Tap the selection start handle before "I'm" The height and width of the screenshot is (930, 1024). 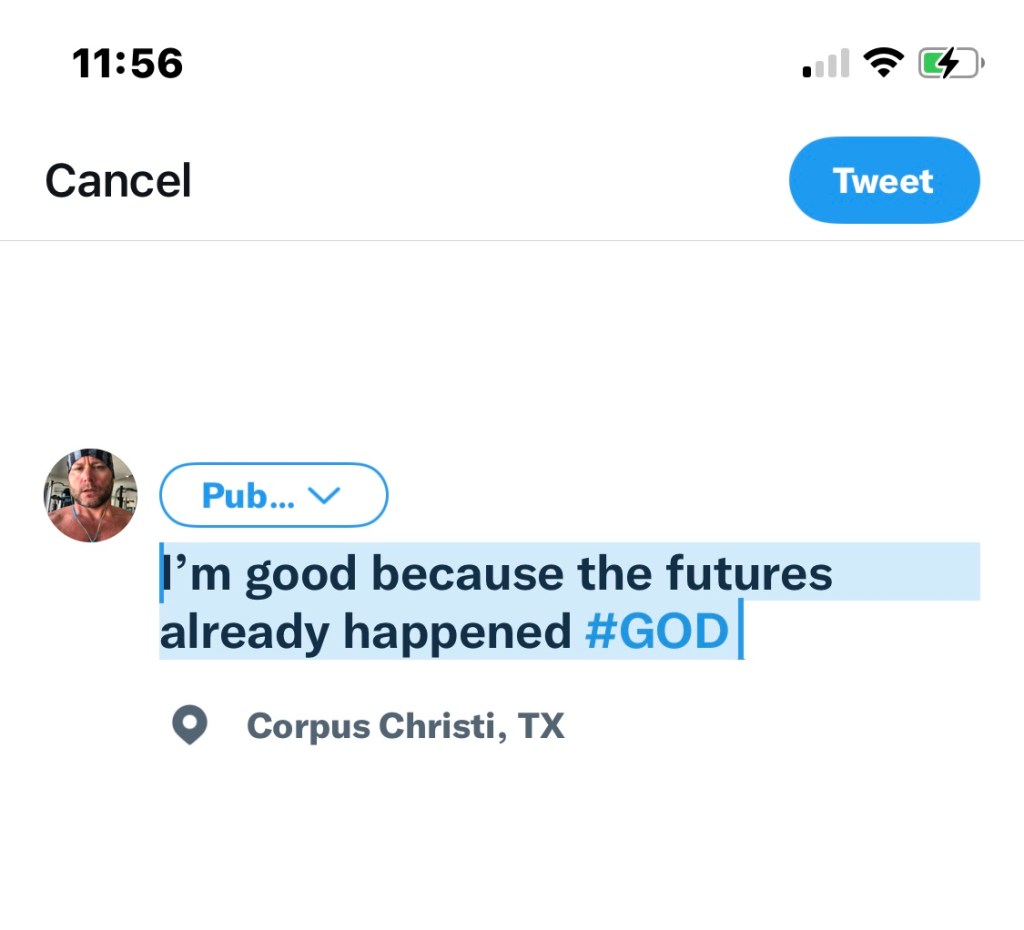161,574
